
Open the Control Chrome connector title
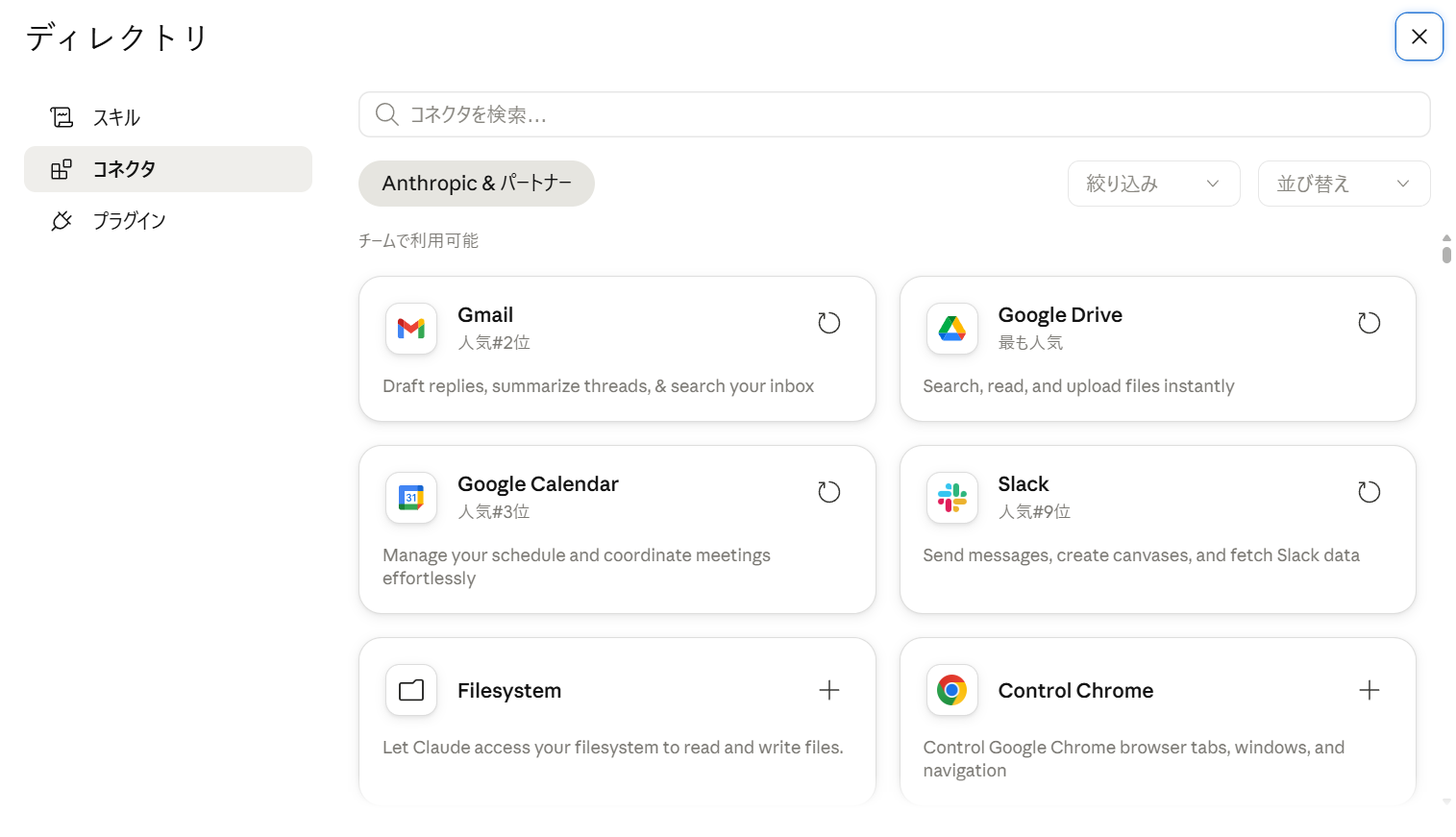point(1075,691)
